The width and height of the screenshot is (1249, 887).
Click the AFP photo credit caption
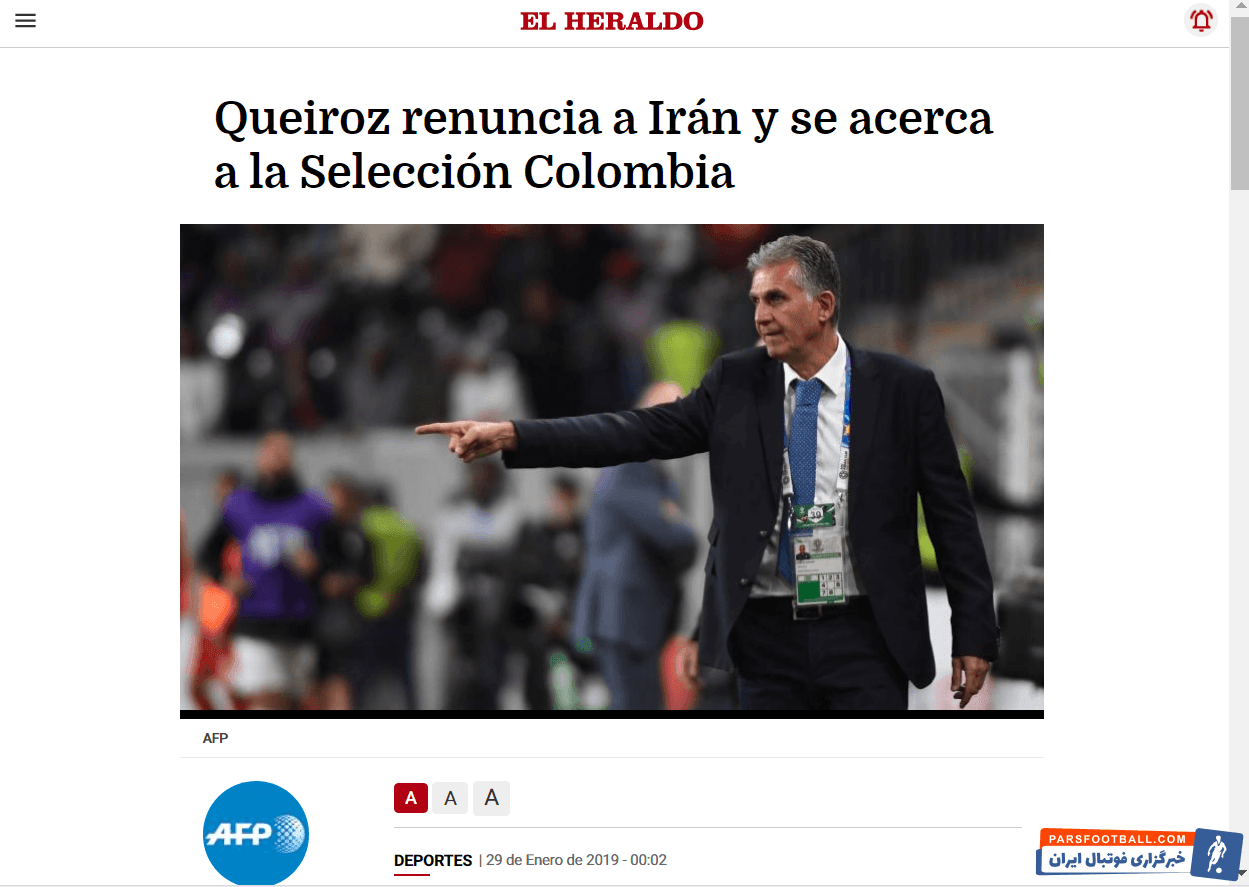tap(215, 738)
